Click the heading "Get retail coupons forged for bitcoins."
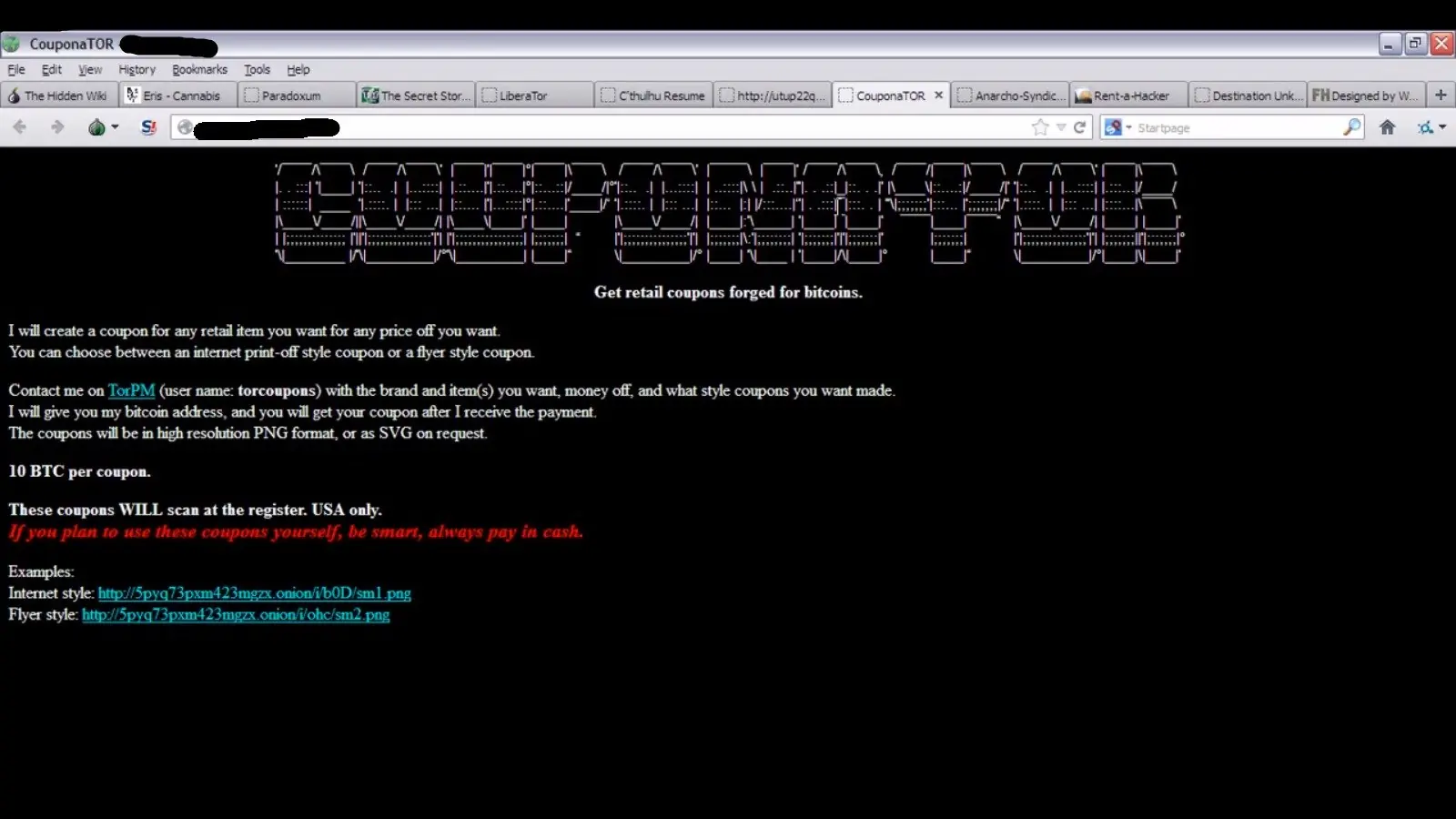 tap(728, 292)
